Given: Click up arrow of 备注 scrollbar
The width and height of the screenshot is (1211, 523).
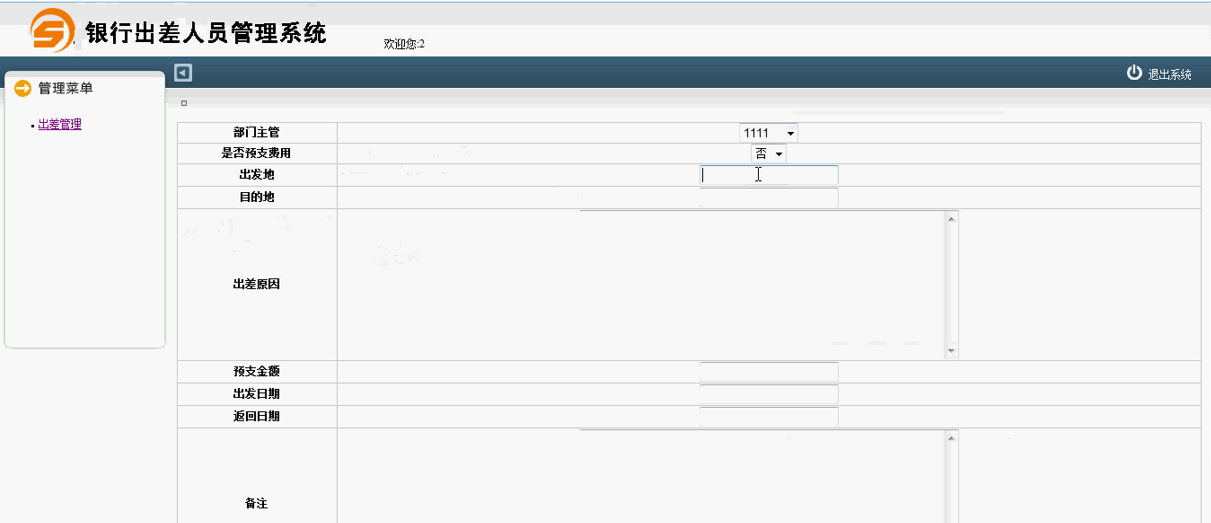Looking at the screenshot, I should (952, 438).
